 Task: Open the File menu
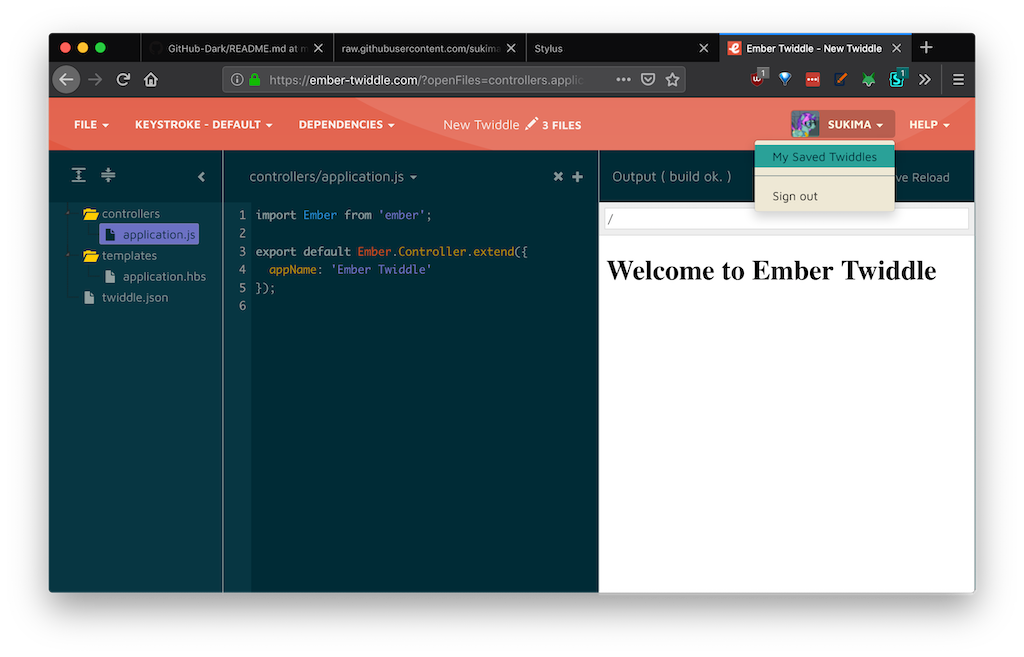91,125
